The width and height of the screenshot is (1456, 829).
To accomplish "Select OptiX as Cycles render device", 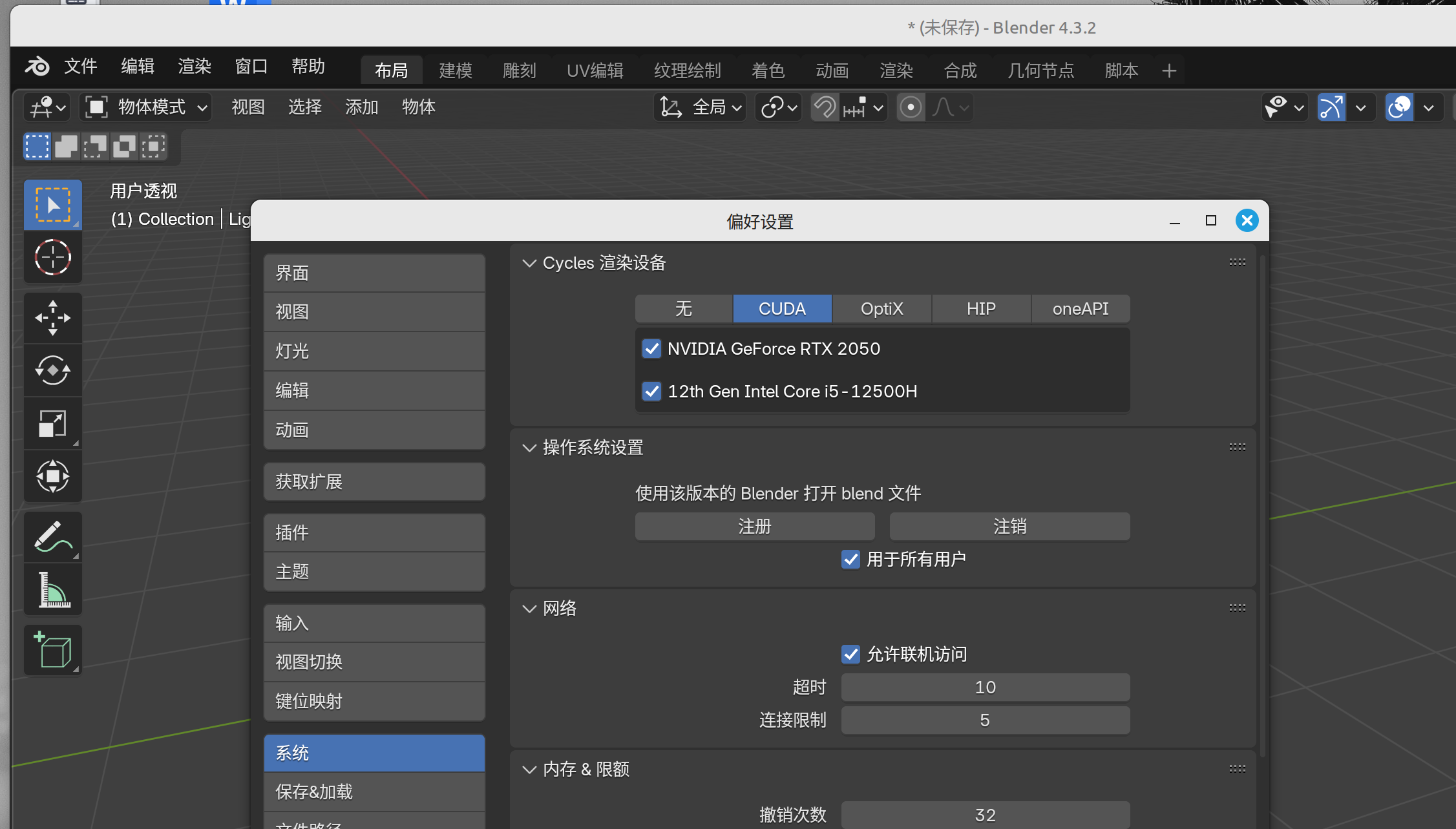I will coord(881,309).
